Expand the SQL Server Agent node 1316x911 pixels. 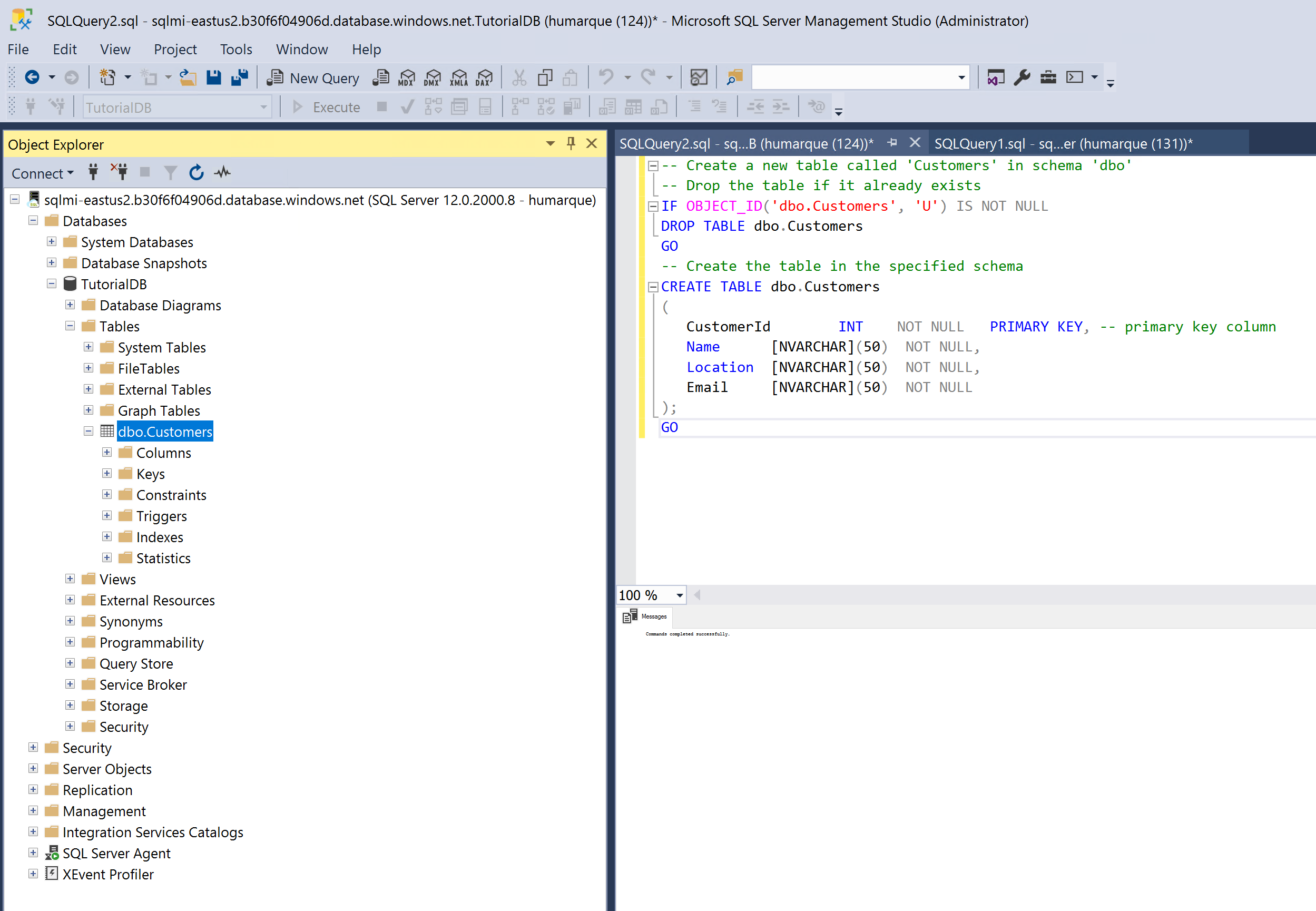click(33, 853)
